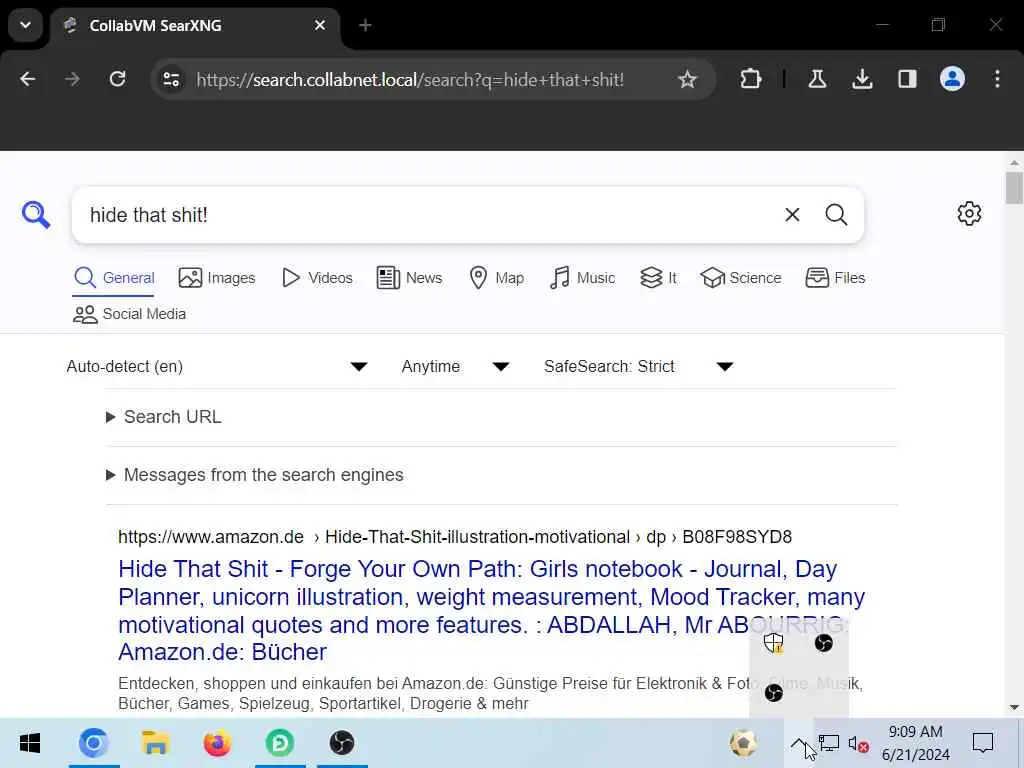Viewport: 1024px width, 768px height.
Task: Click the scrollbar down arrow
Action: coord(1014,707)
